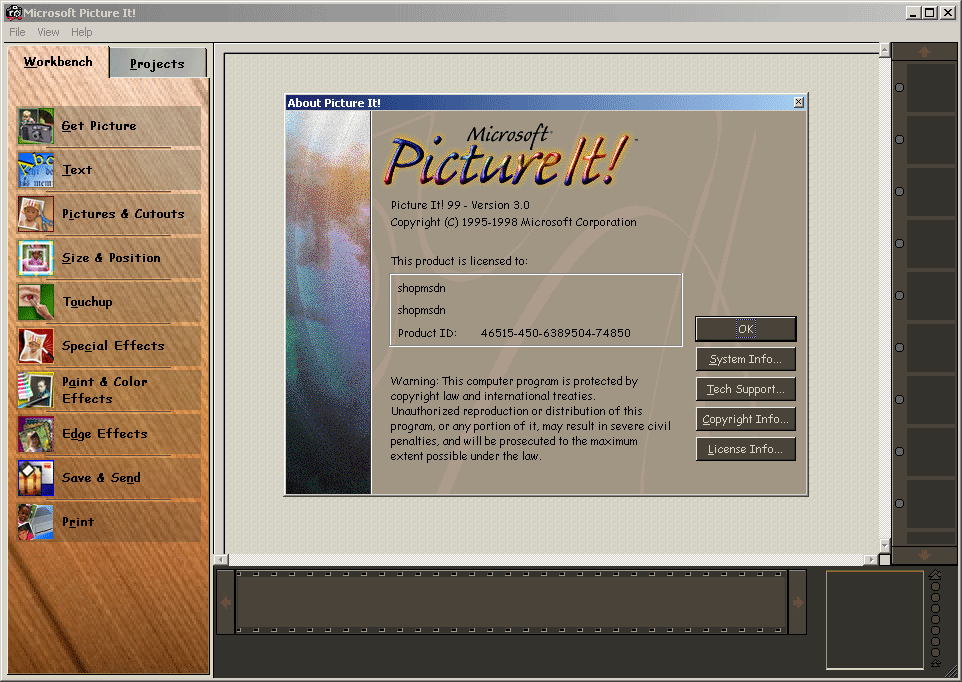This screenshot has width=962, height=682.
Task: Click canvas vertical scrollbar down arrow
Action: click(884, 545)
